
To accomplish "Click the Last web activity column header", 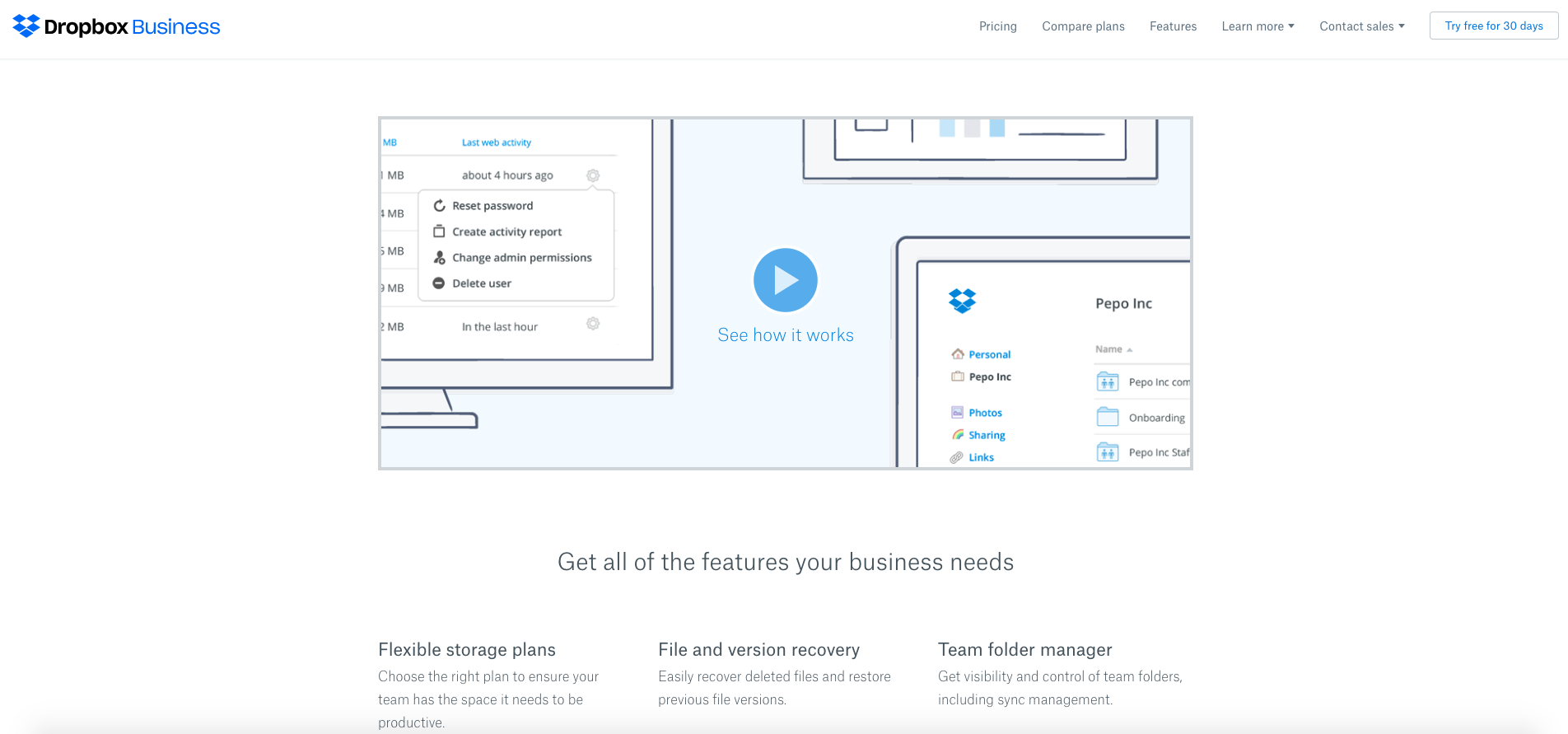I will (x=496, y=143).
